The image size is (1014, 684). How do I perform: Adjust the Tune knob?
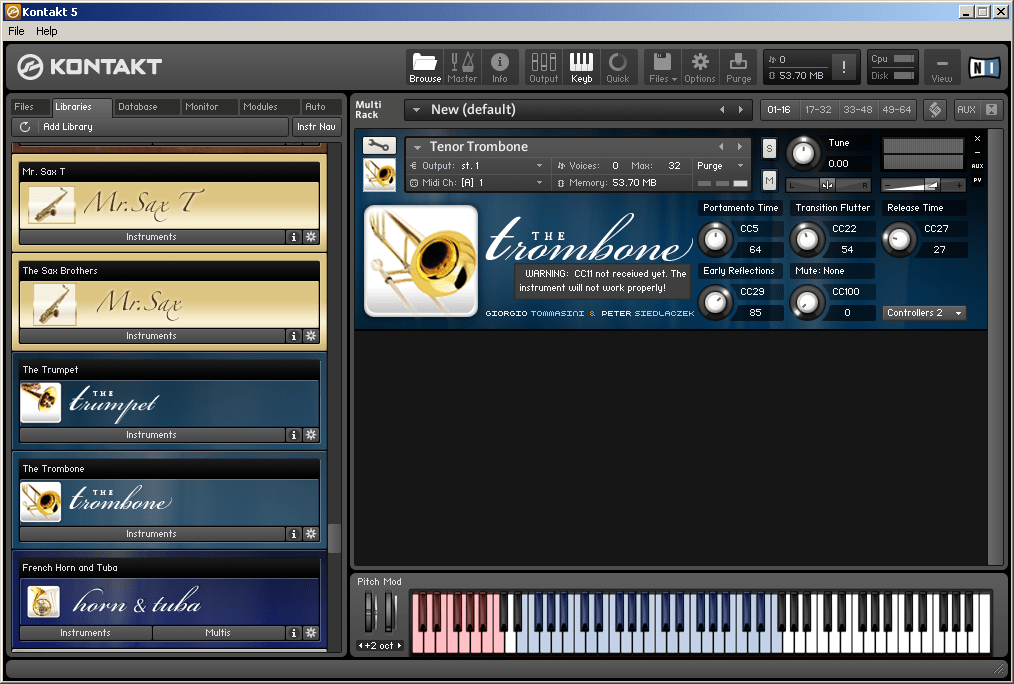803,154
